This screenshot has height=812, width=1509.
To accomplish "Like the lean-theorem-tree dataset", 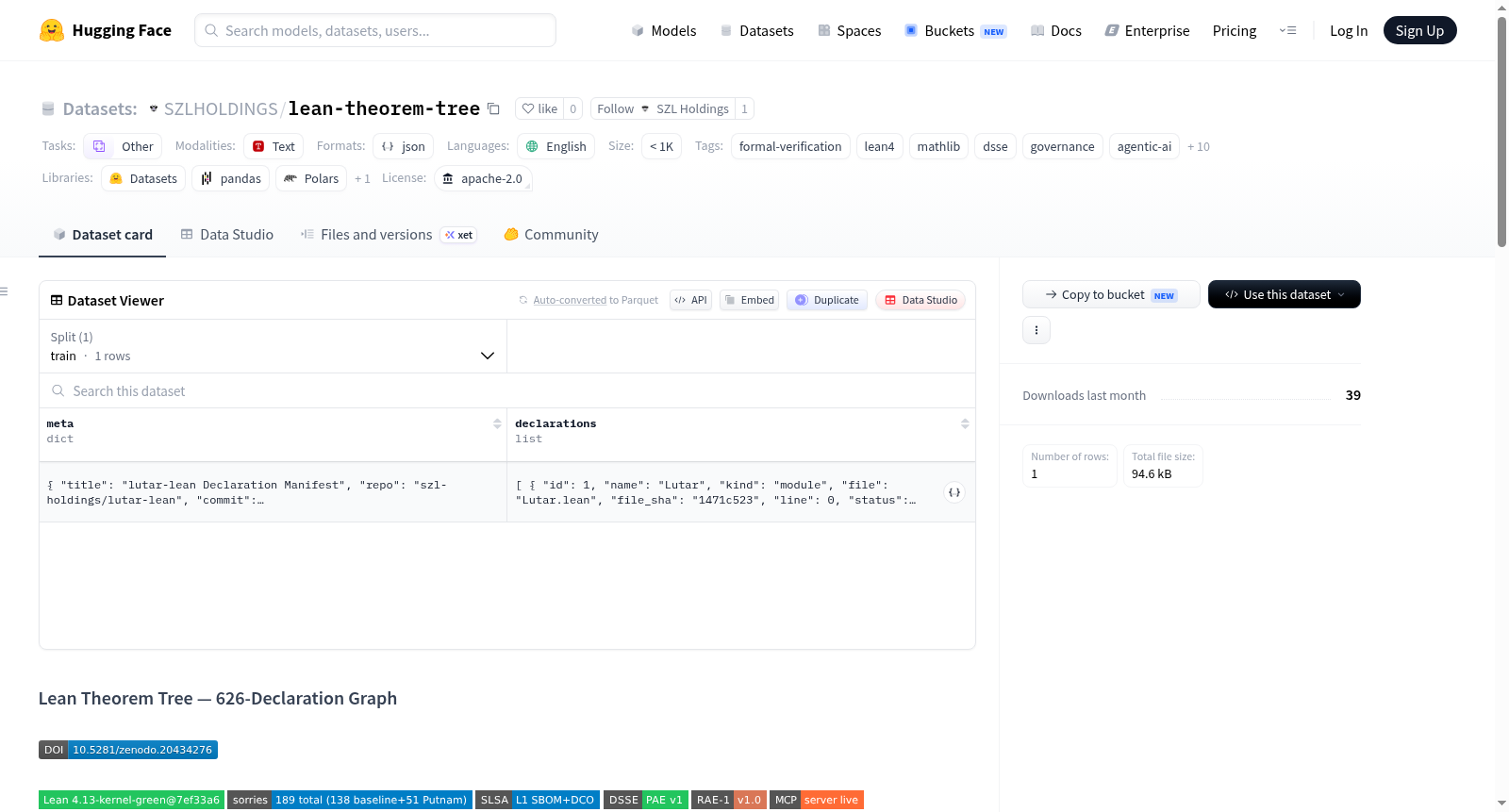I will (x=539, y=108).
